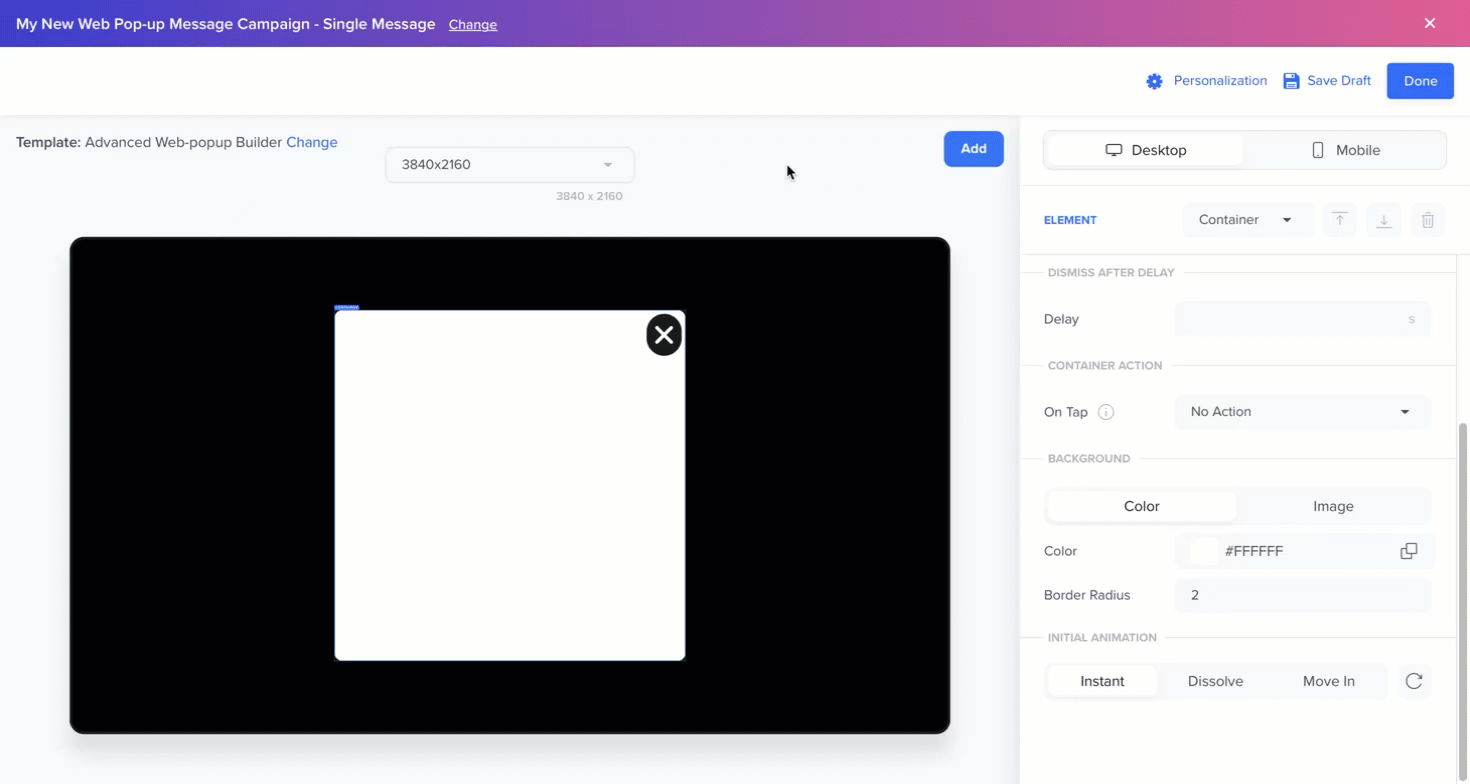Open Personalization gear icon
The image size is (1470, 784).
[x=1154, y=81]
